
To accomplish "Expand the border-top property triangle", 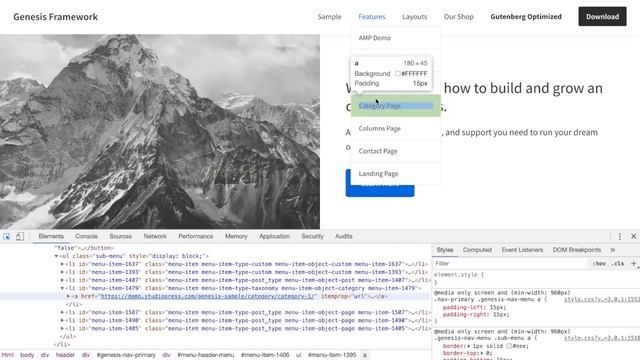I will [482, 353].
